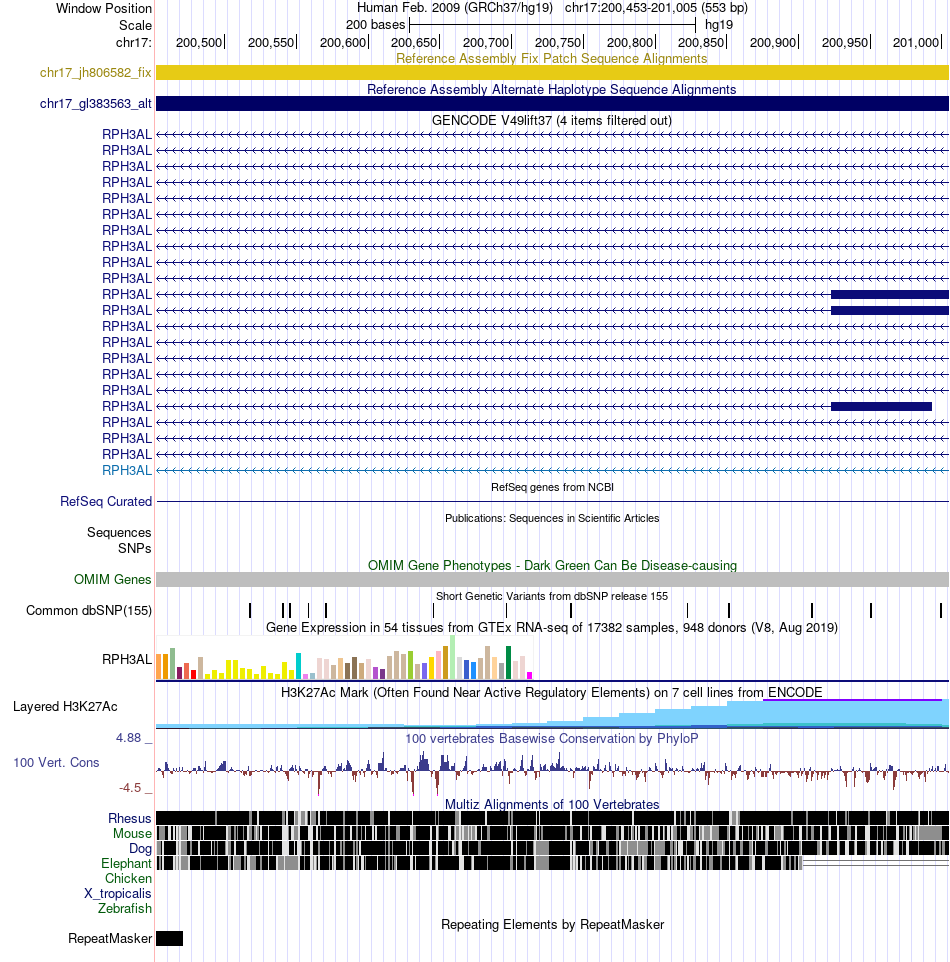
Task: Select the light-blue RPH3AL transcript label
Action: (x=126, y=470)
